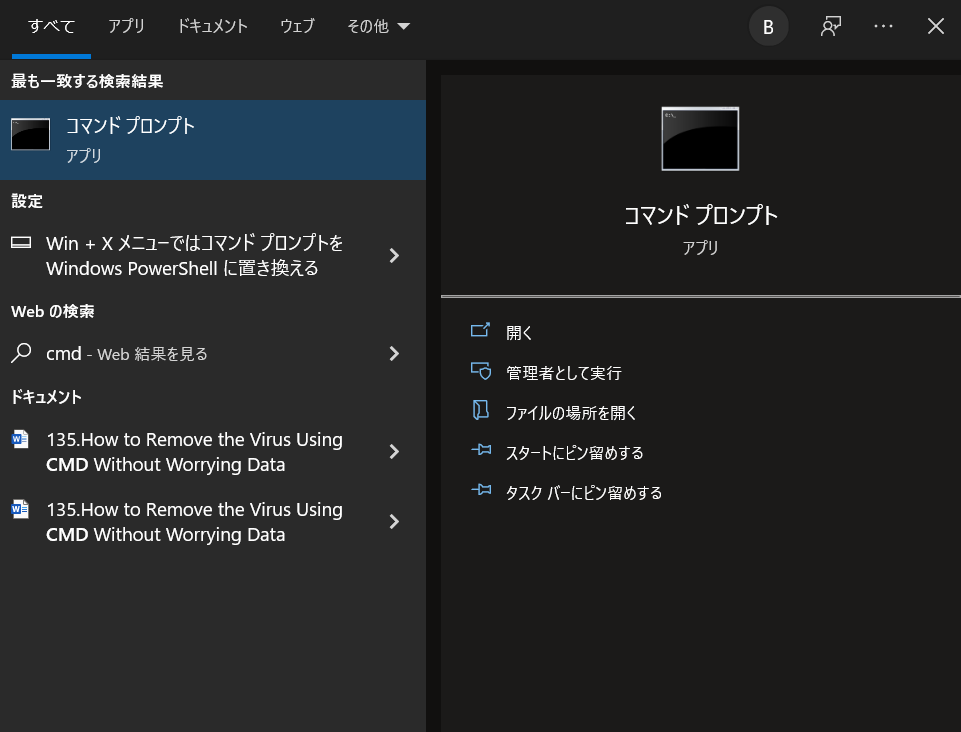961x732 pixels.
Task: Click the magnifying glass icon beside cmd
Action: tap(22, 353)
